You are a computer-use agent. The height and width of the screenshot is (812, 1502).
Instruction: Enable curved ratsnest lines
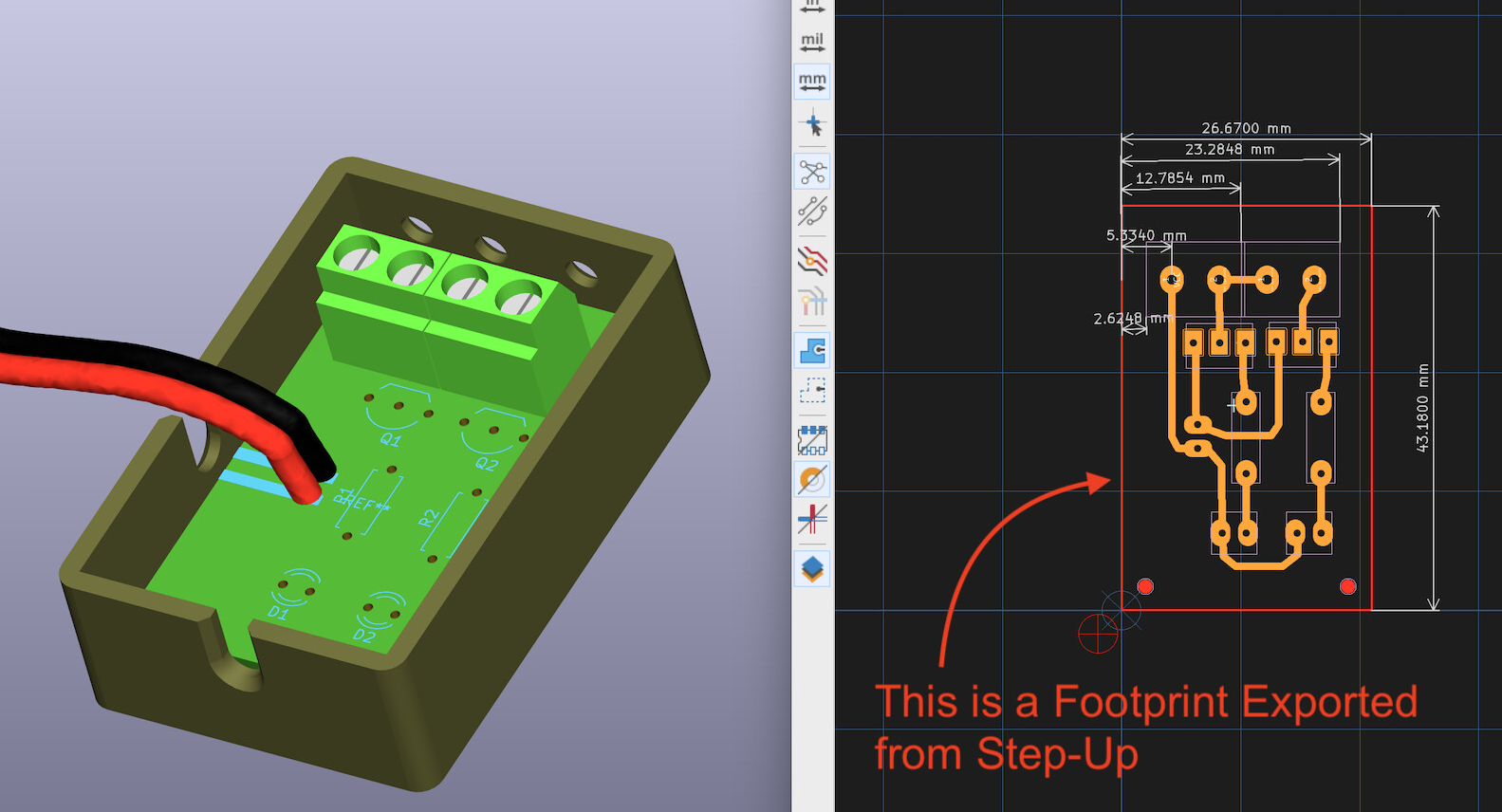[812, 211]
